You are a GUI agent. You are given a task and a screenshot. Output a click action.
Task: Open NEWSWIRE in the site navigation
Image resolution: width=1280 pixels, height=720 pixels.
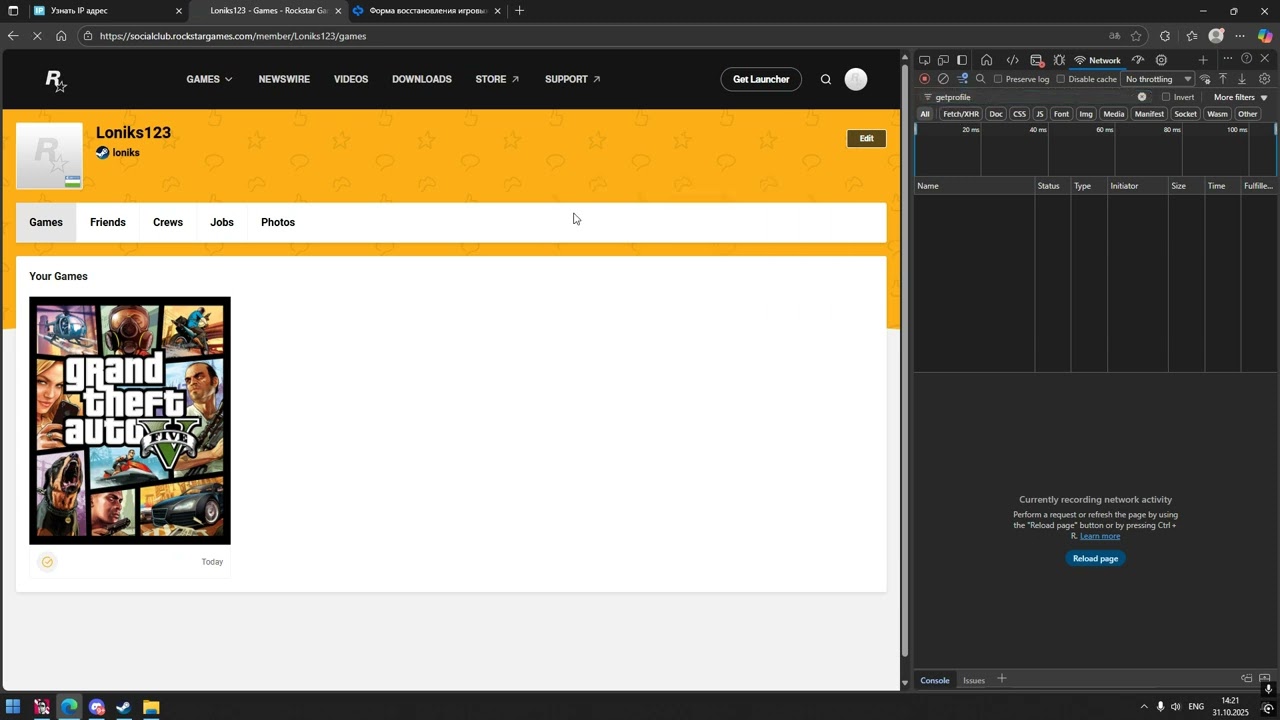284,80
